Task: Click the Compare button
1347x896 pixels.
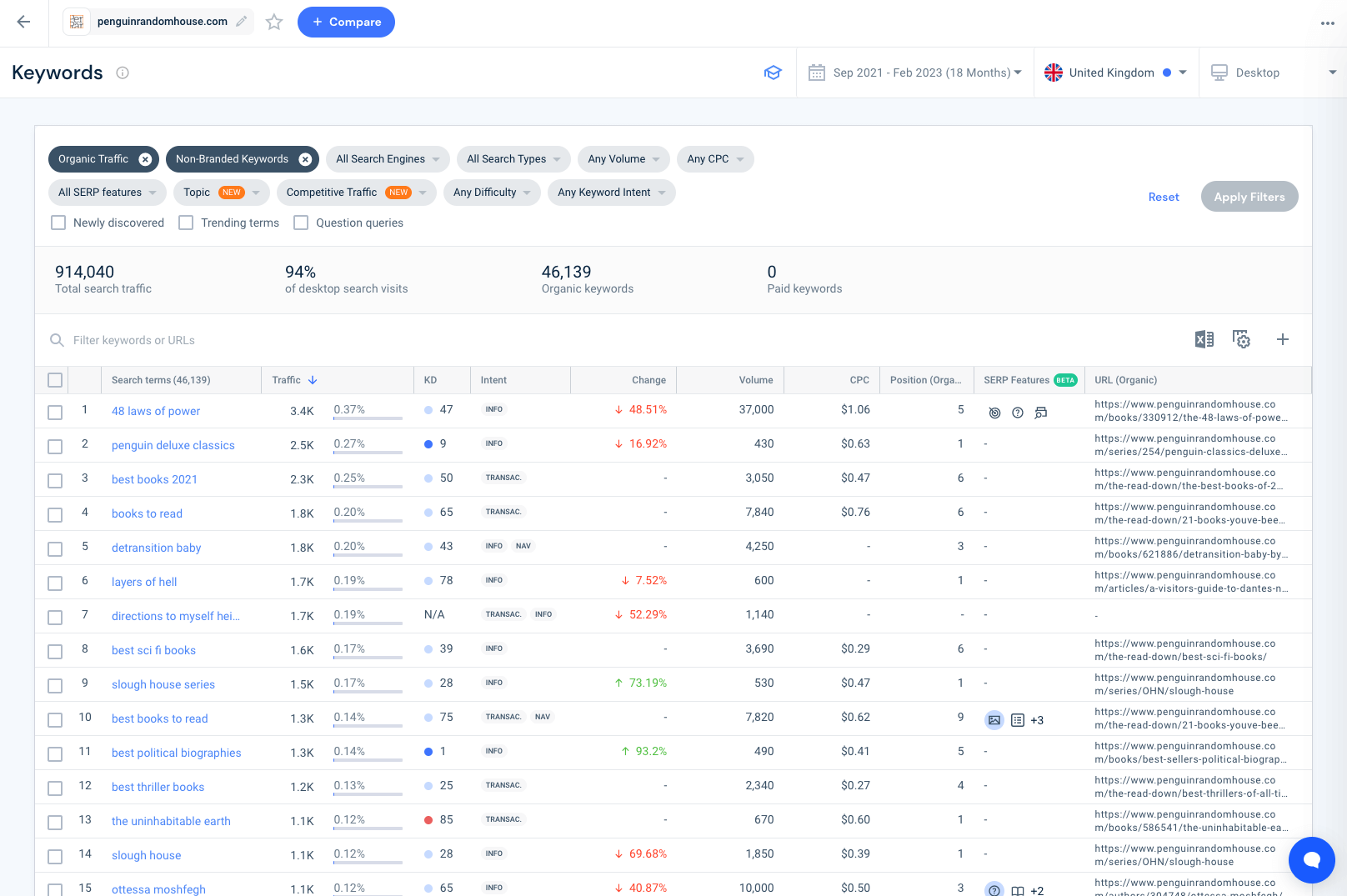Action: (346, 22)
